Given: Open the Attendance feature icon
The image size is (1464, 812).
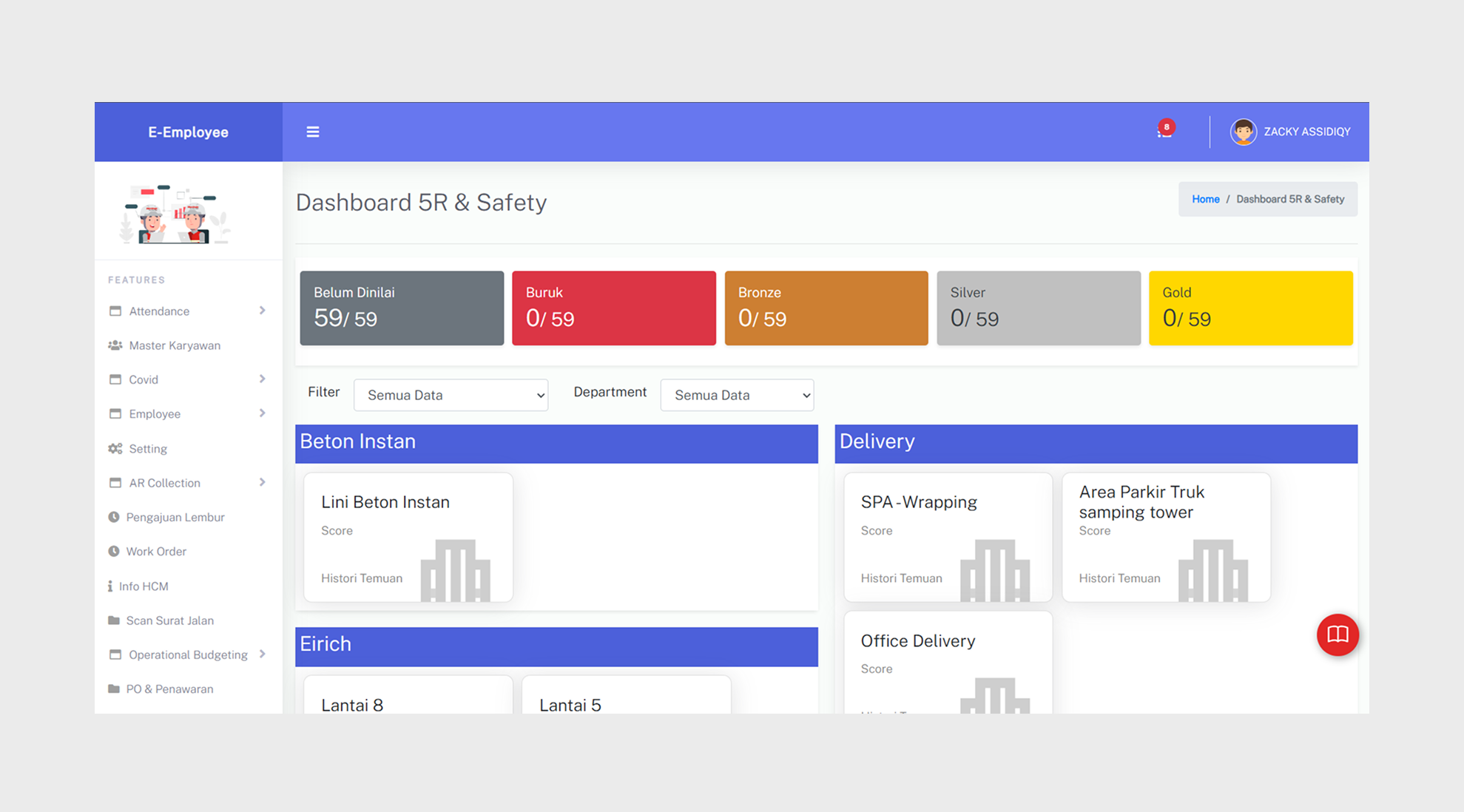Looking at the screenshot, I should point(115,311).
